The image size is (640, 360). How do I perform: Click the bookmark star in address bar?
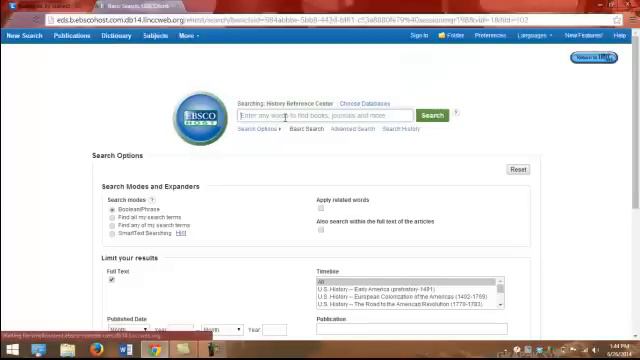[x=617, y=20]
